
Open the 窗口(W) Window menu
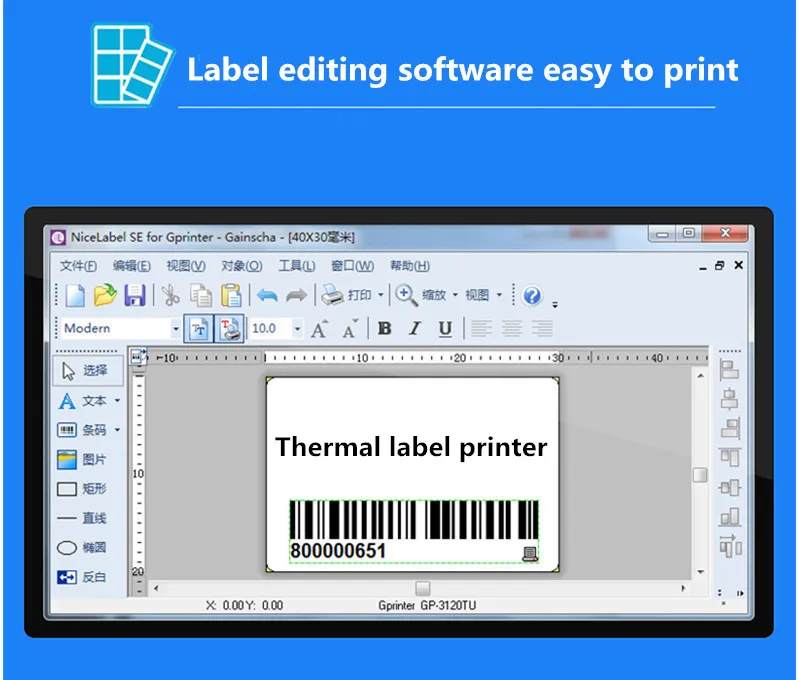[353, 266]
